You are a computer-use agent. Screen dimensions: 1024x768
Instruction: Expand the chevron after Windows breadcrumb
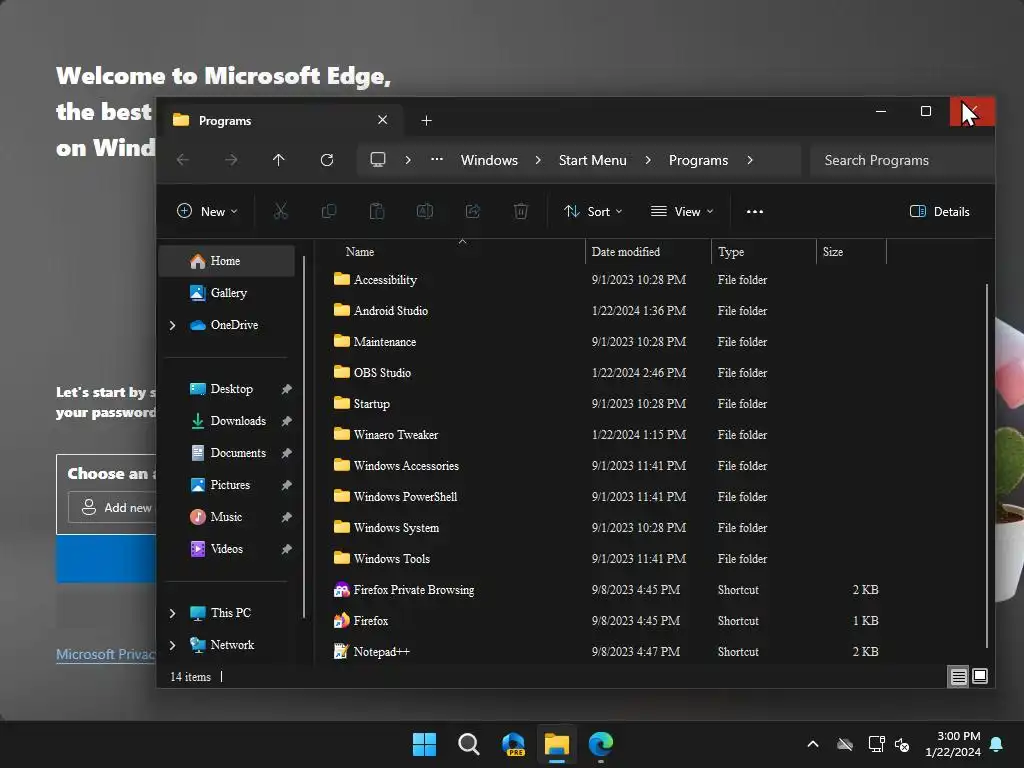(x=538, y=160)
